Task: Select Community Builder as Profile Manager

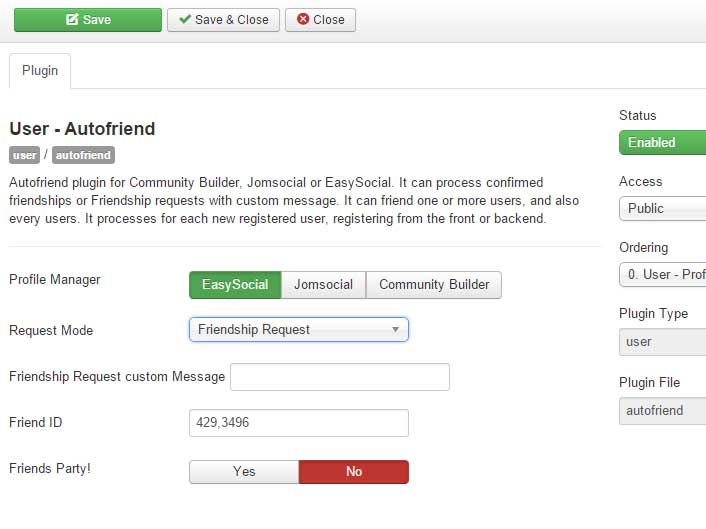Action: (434, 285)
